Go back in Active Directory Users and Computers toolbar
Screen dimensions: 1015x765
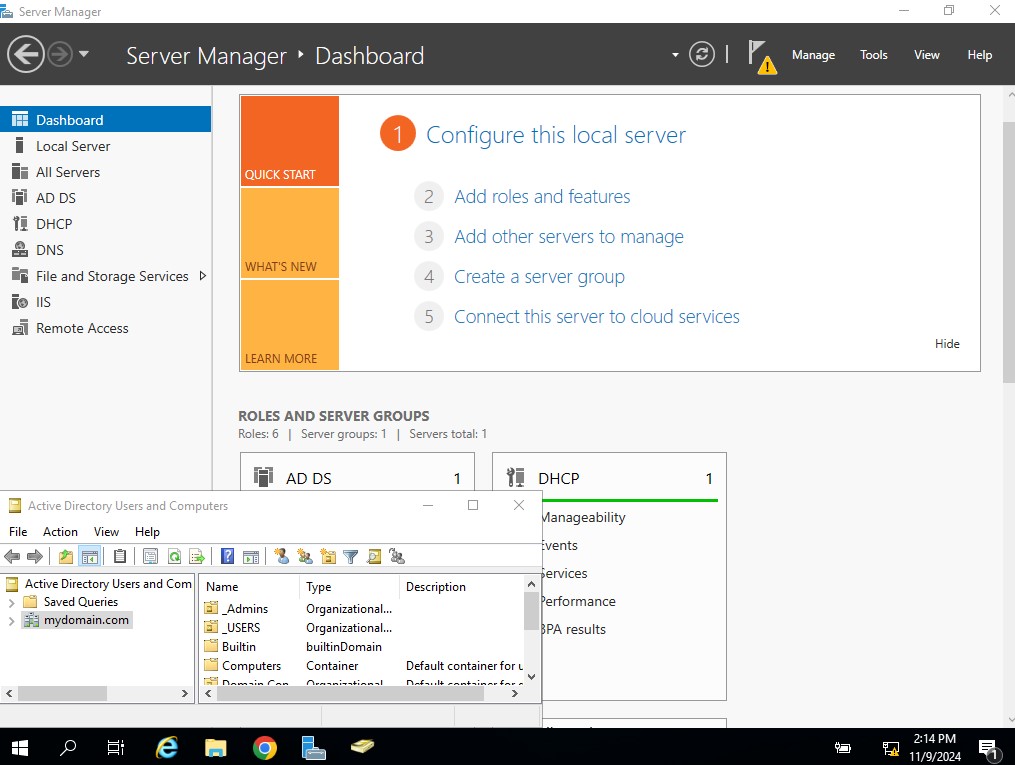click(12, 556)
